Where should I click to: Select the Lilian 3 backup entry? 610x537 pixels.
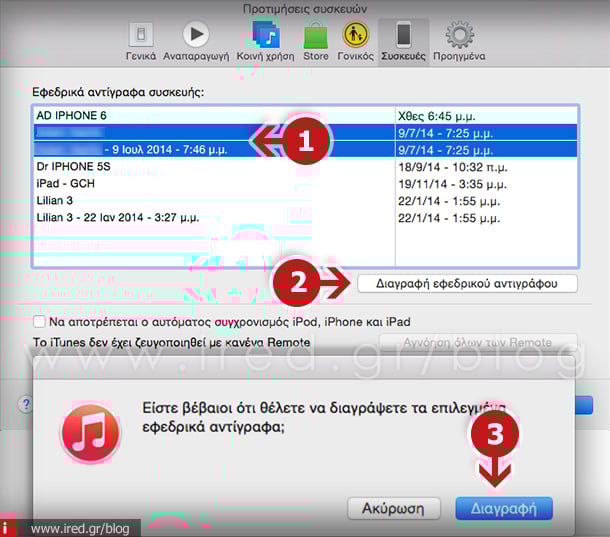point(305,201)
